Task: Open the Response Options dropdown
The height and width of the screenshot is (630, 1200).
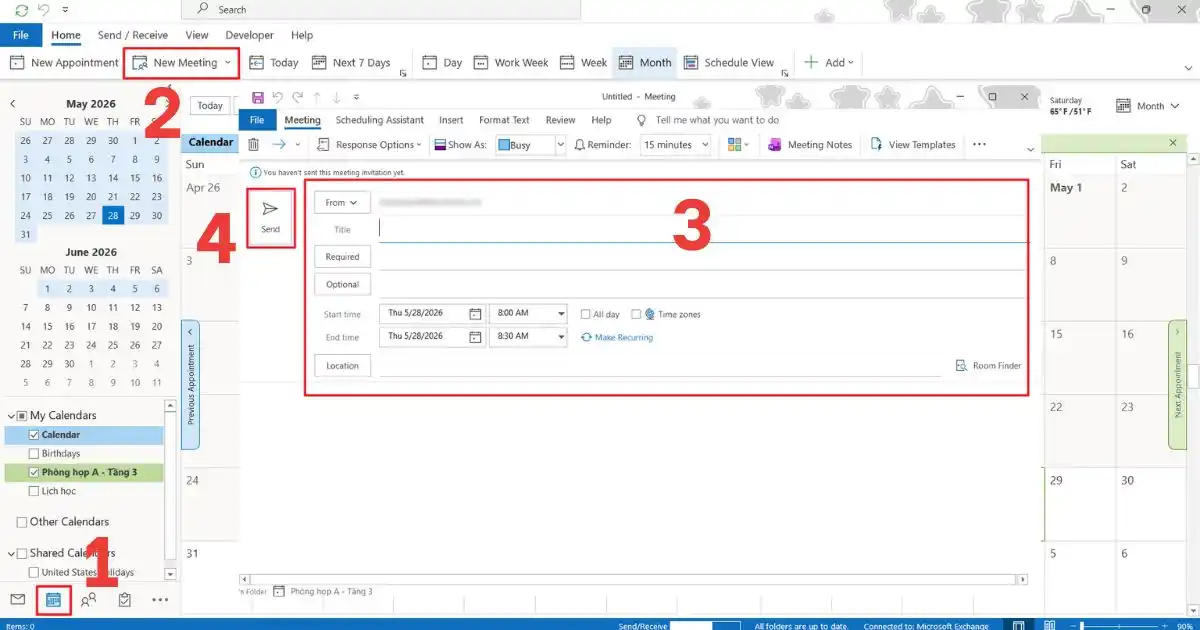Action: tap(372, 145)
